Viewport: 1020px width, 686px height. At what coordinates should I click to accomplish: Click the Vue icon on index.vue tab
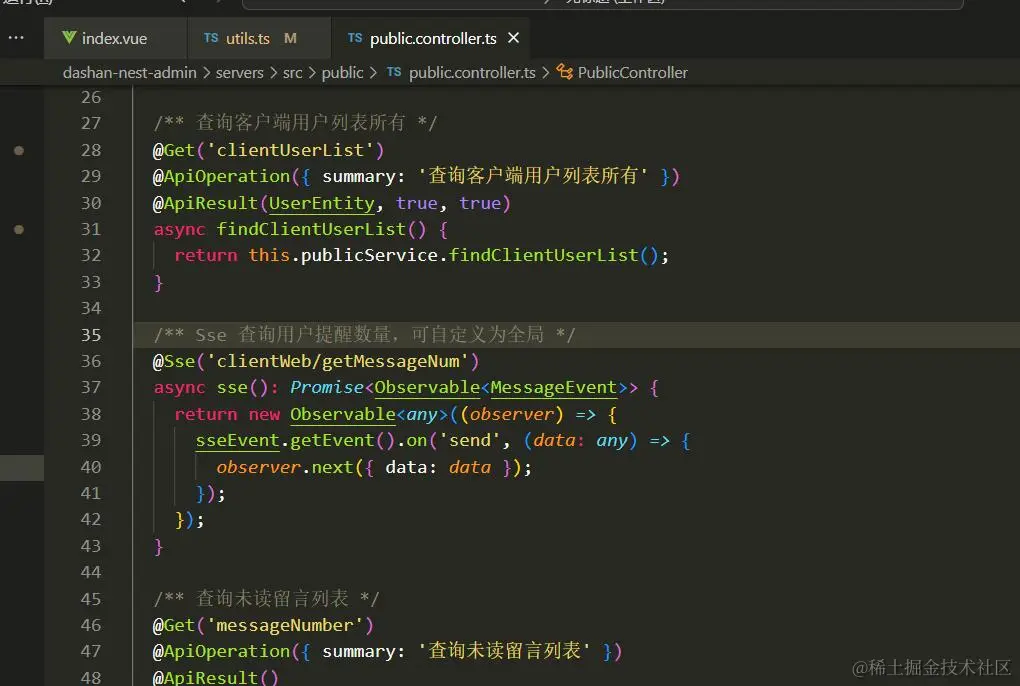click(x=69, y=38)
